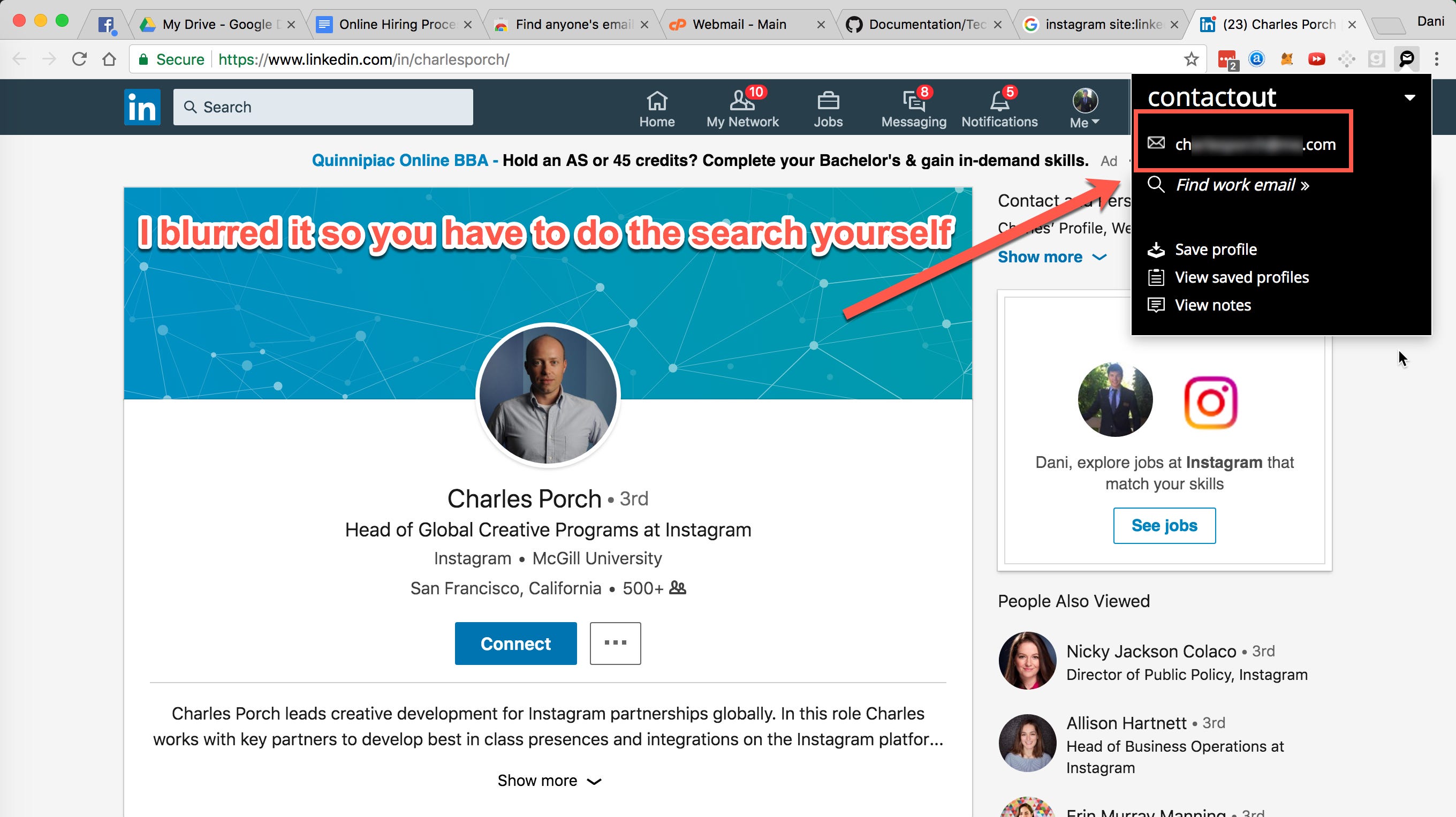Screen dimensions: 1456x817
Task: Open the Jobs briefcase icon
Action: (x=828, y=109)
